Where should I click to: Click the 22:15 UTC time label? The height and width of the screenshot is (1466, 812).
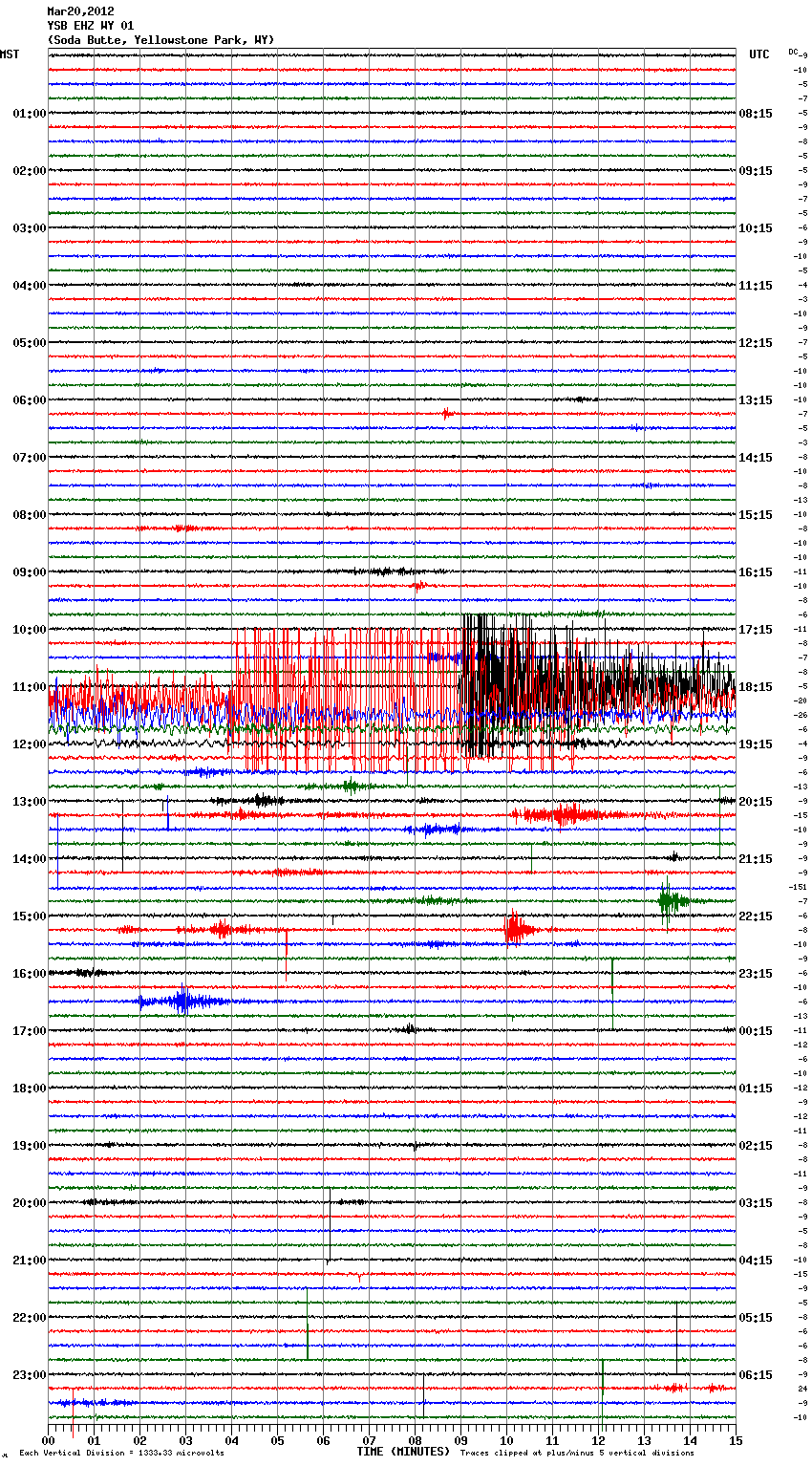tap(756, 916)
